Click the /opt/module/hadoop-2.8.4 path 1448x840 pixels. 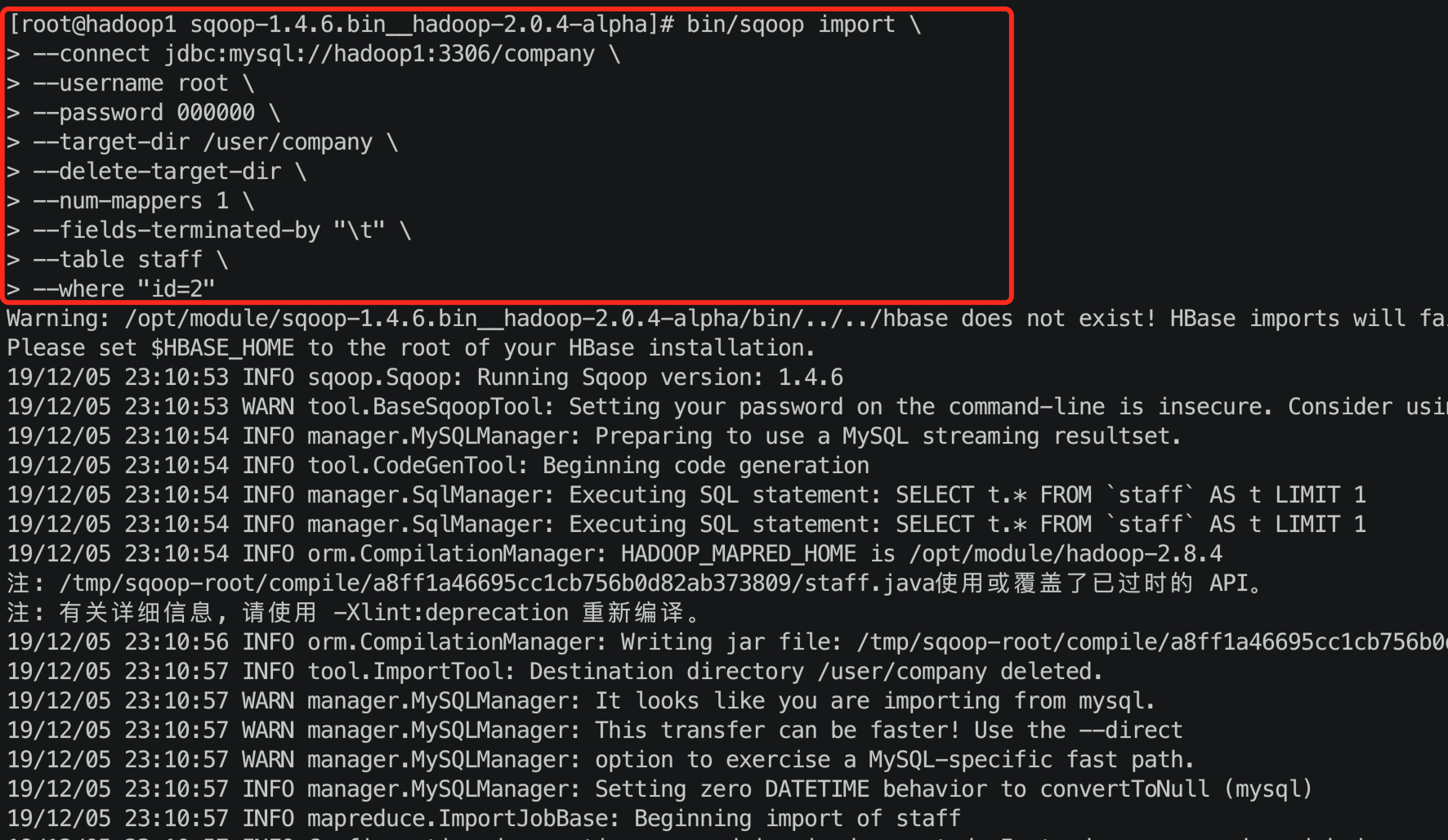coord(1066,554)
